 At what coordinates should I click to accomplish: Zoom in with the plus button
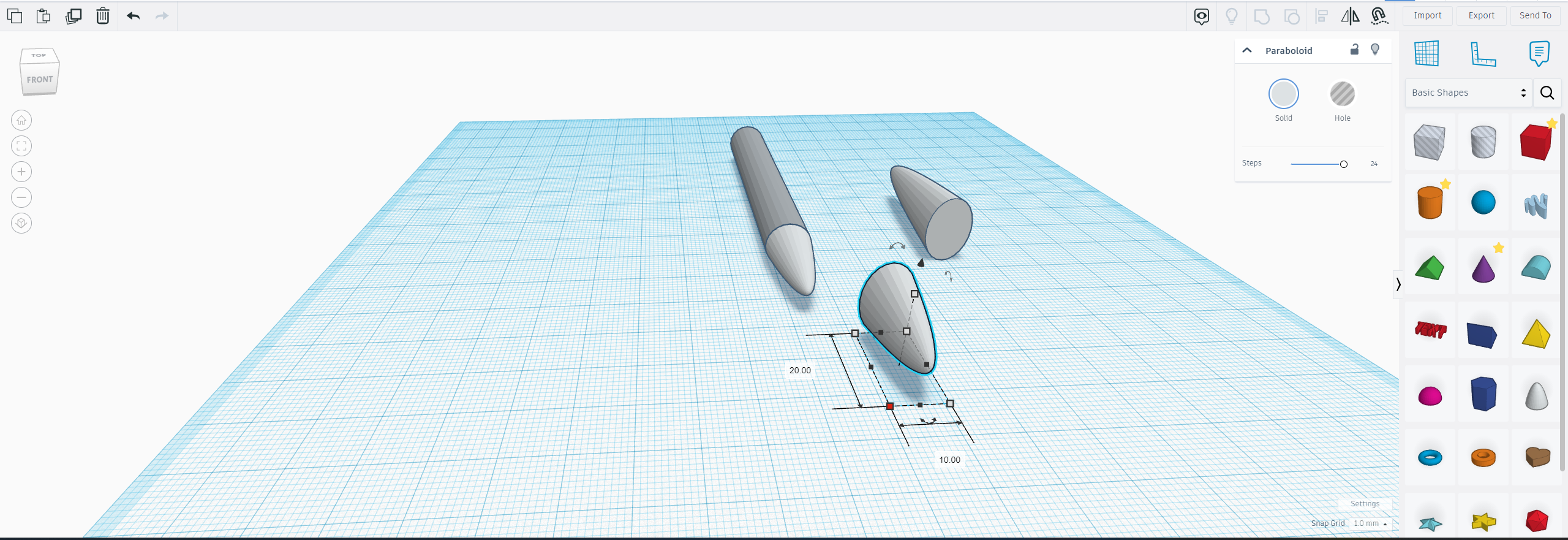[x=21, y=172]
